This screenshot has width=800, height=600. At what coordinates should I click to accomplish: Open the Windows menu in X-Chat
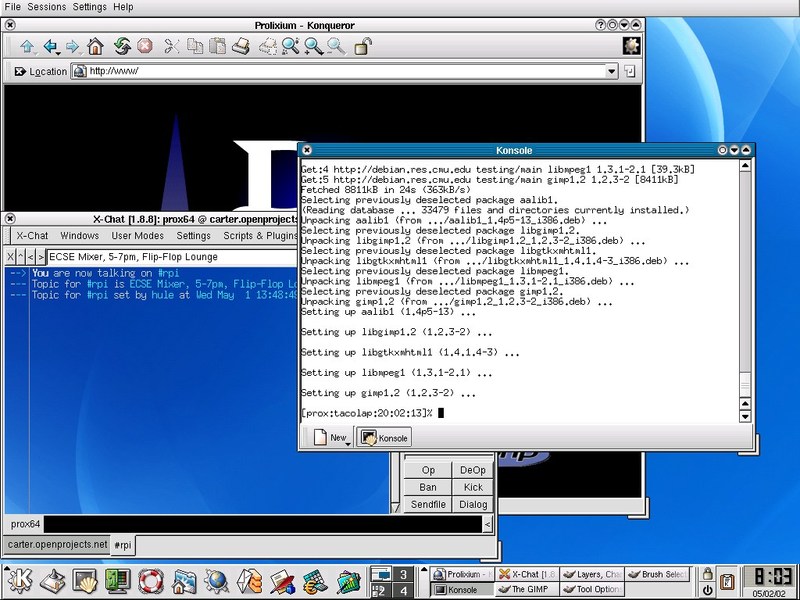click(80, 236)
